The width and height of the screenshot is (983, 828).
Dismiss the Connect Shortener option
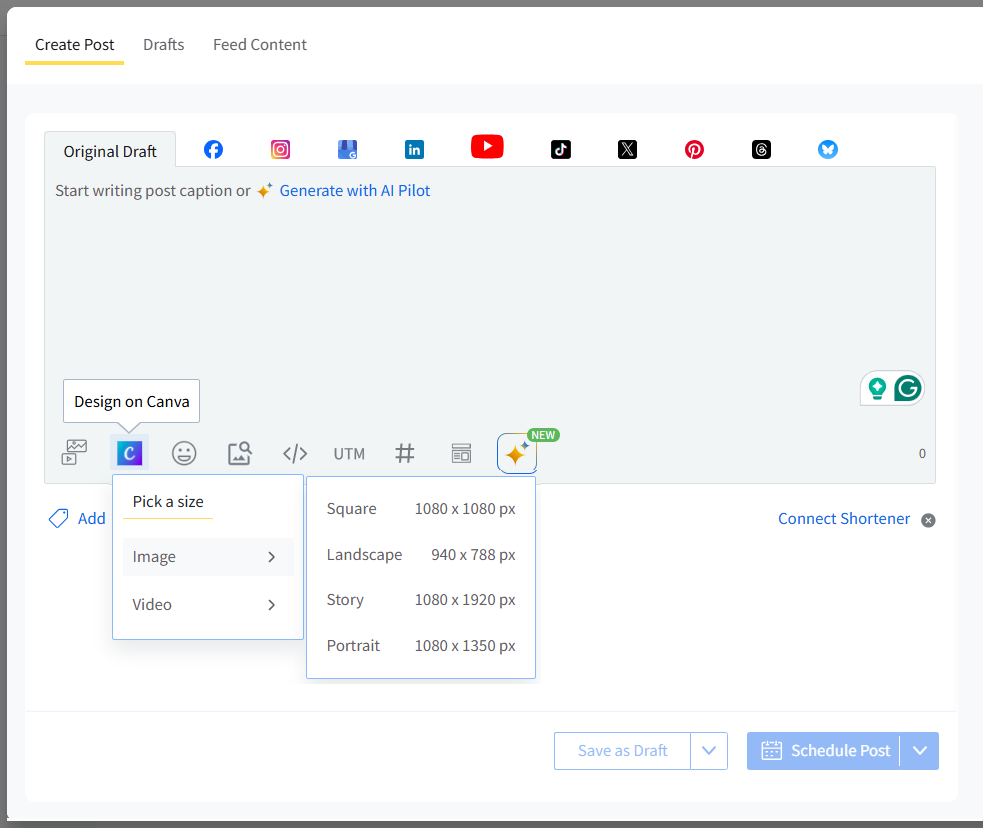[928, 520]
